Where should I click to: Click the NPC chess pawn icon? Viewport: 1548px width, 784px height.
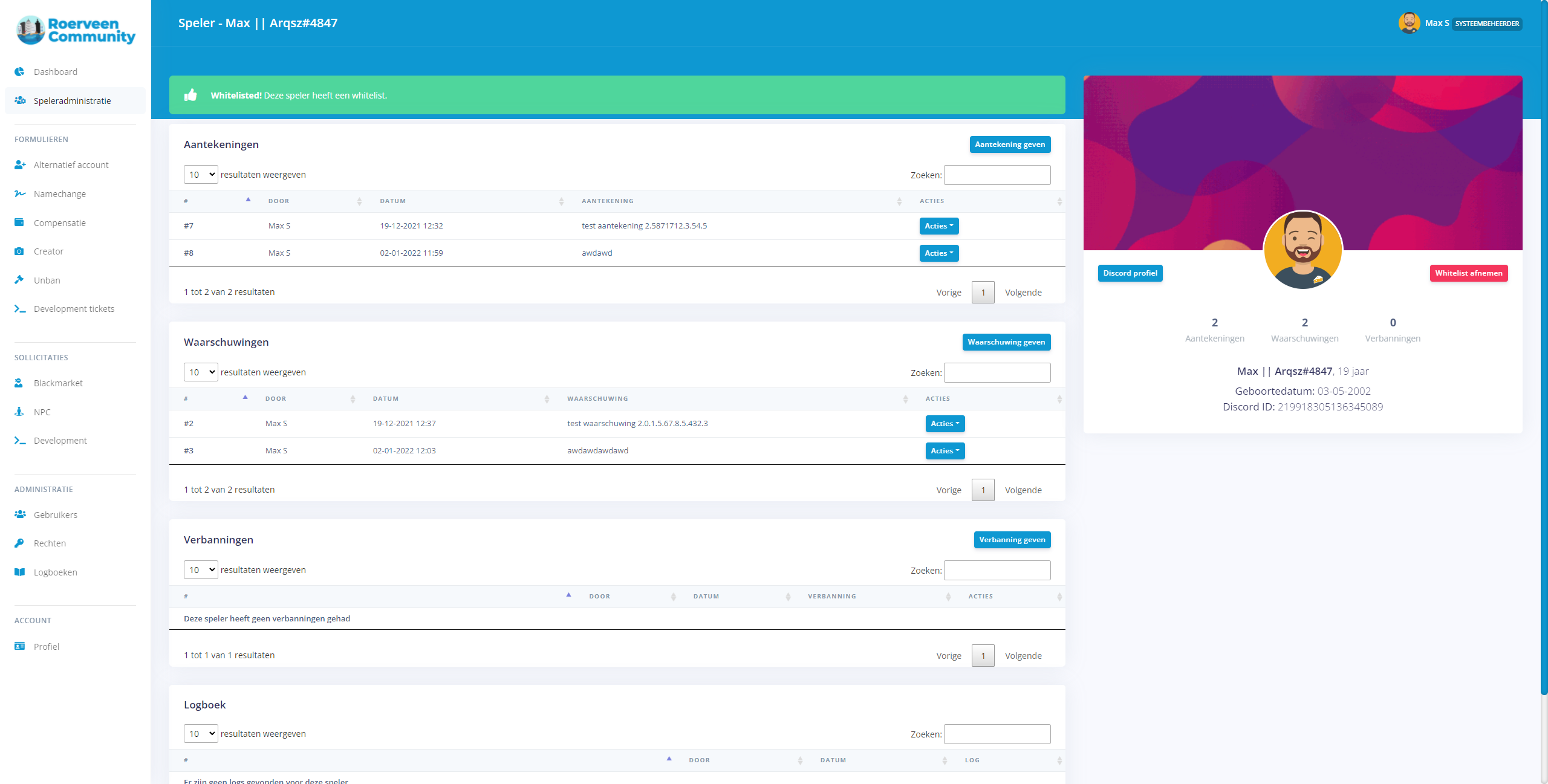[x=19, y=412]
